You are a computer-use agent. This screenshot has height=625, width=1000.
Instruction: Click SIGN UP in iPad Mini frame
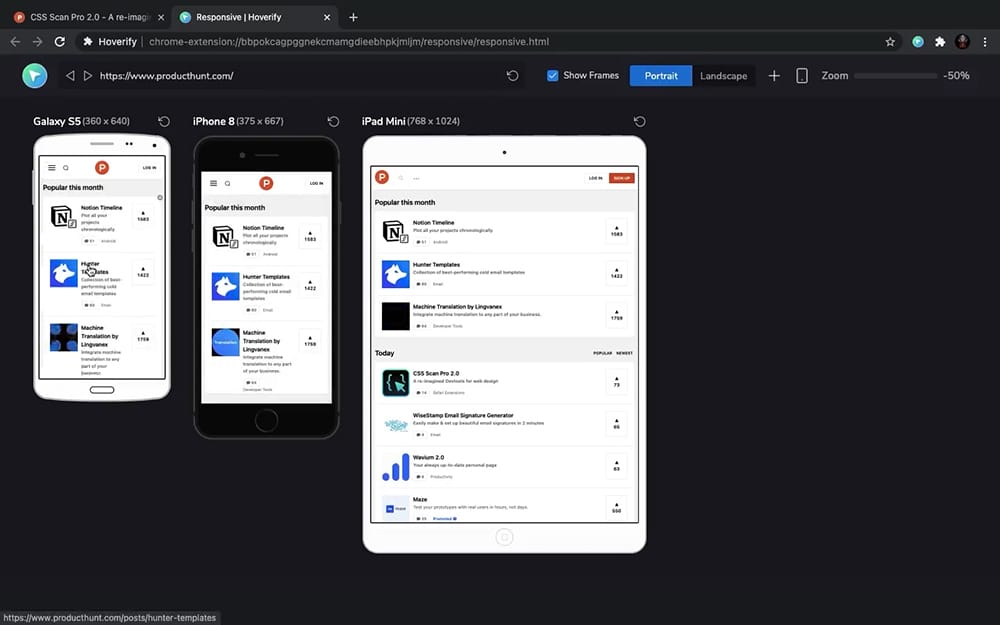[x=622, y=179]
